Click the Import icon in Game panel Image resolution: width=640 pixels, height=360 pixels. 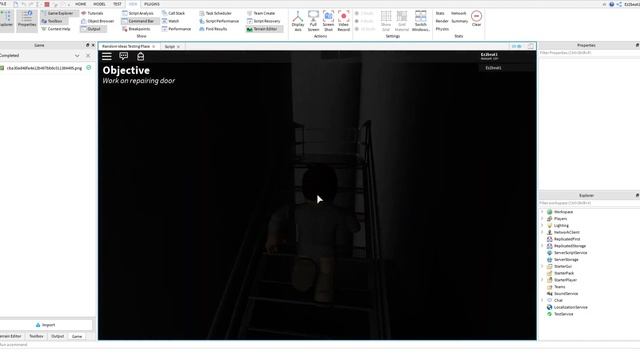[38, 325]
